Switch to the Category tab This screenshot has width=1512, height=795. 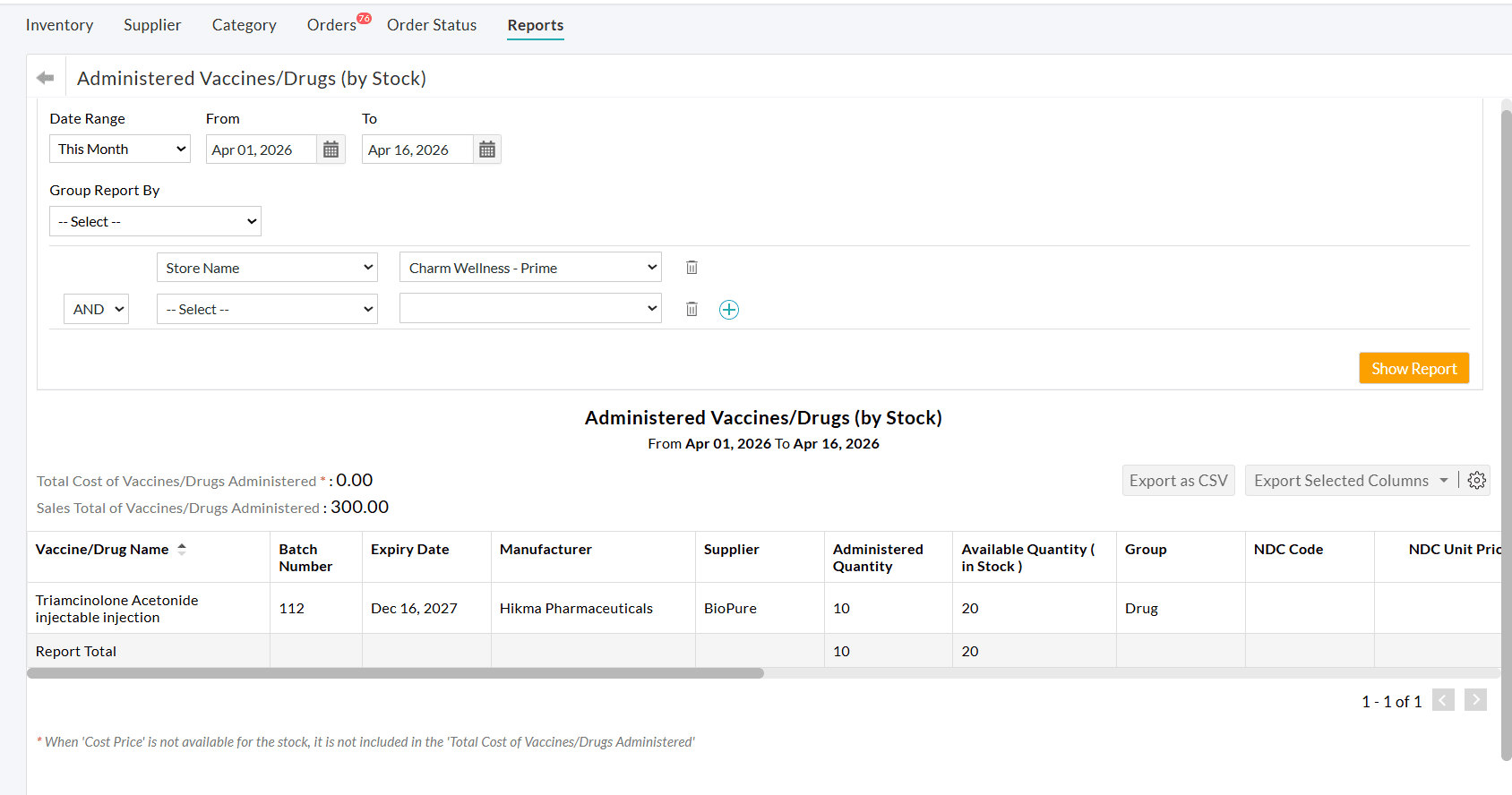click(x=244, y=25)
